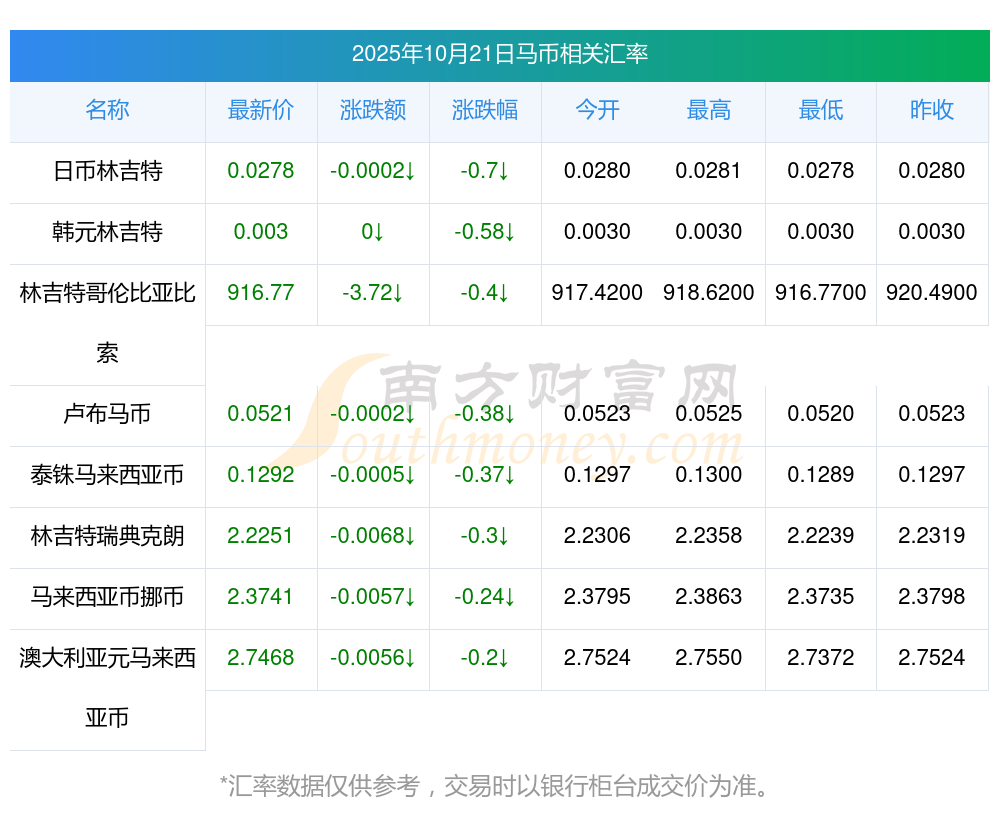
Task: Click change amount -0.0068↓
Action: (x=373, y=536)
